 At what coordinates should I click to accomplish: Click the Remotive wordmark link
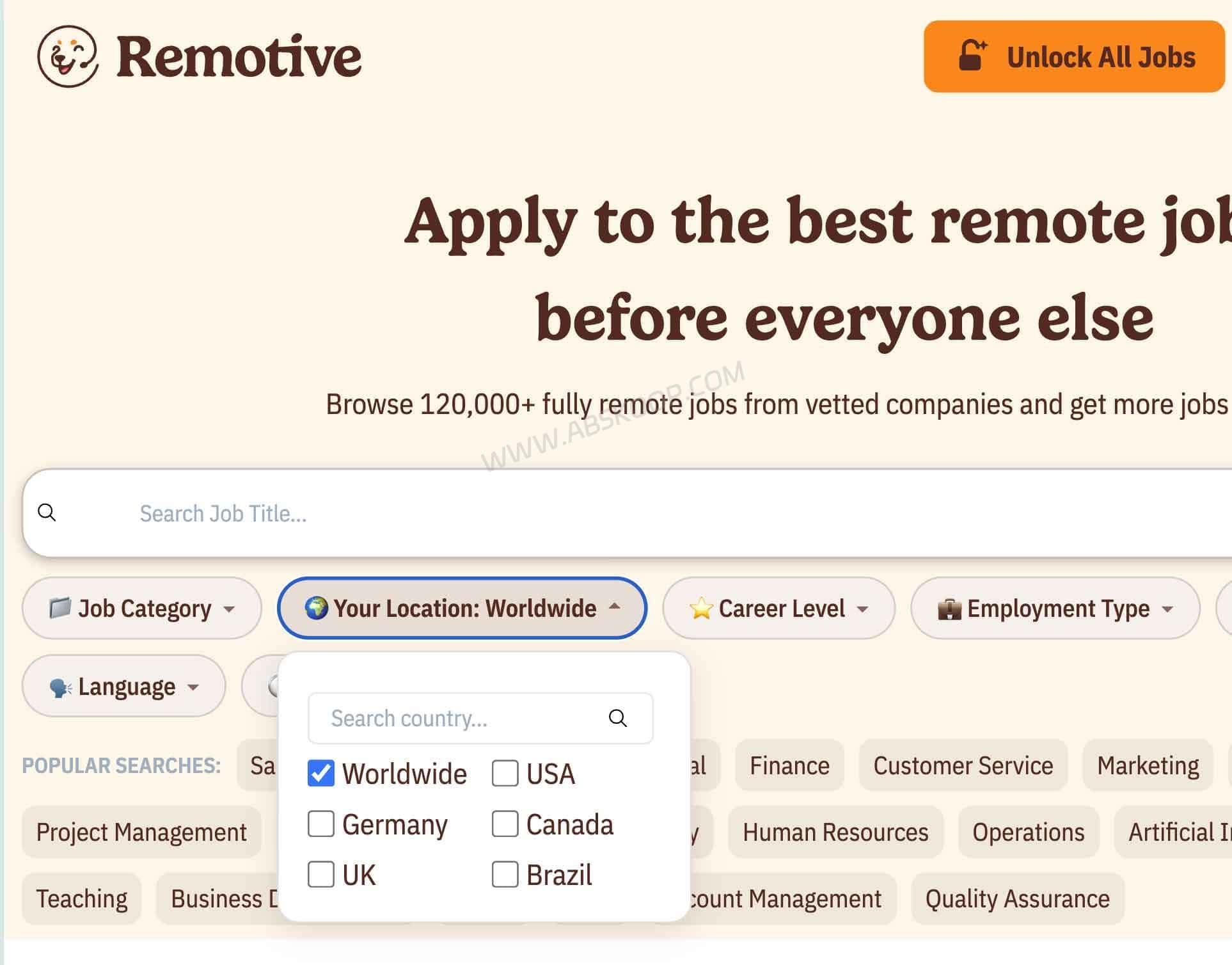pyautogui.click(x=239, y=56)
